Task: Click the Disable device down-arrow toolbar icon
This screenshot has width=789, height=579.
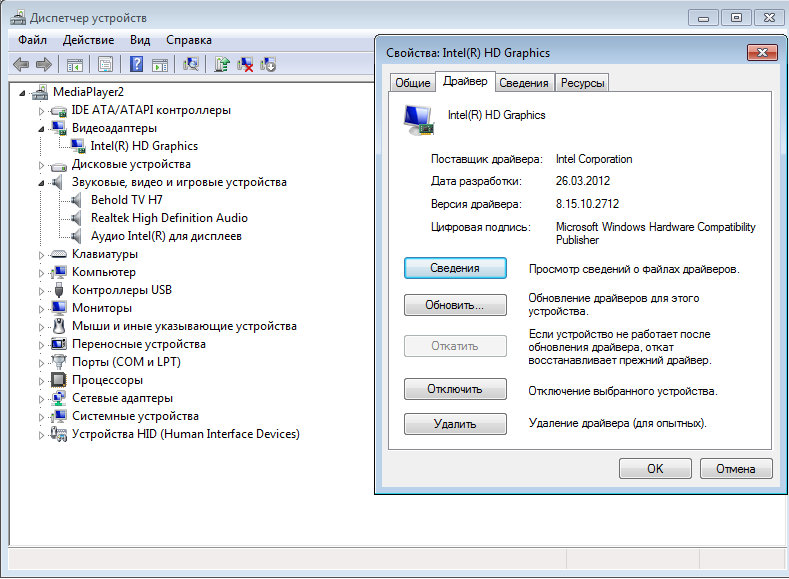Action: [x=267, y=64]
